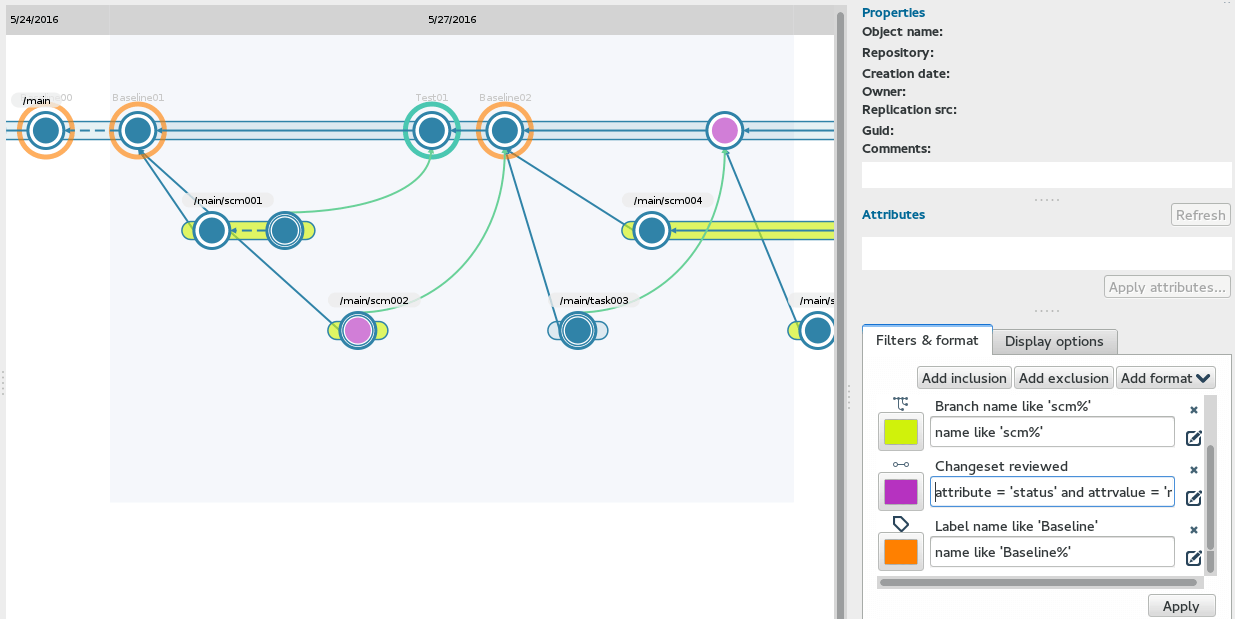Open yellow-green color swatch for scm% rule
Screen dimensions: 1235x619
pyautogui.click(x=901, y=432)
